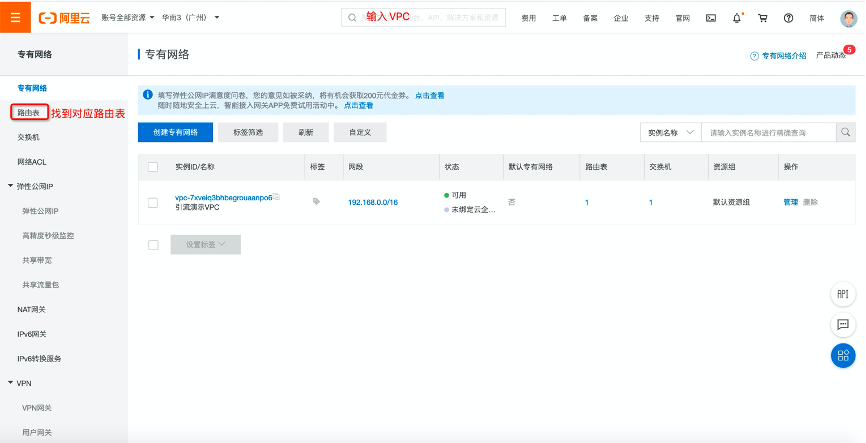Open the notification bell
The image size is (866, 443).
coord(737,18)
